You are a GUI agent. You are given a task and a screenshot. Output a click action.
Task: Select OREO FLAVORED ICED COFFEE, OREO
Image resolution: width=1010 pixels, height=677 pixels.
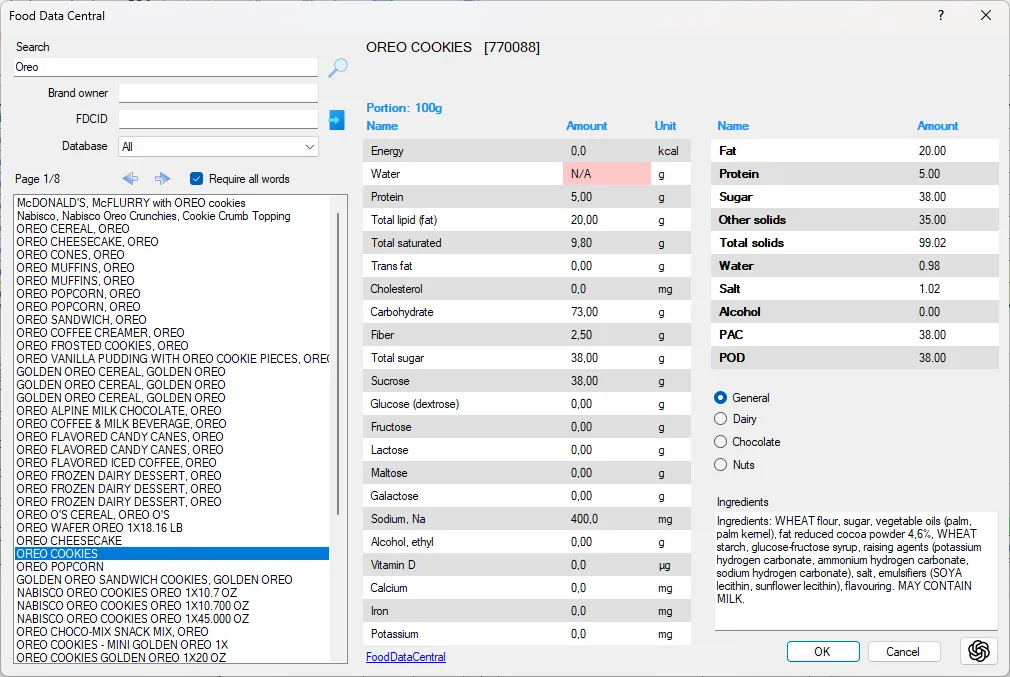(x=117, y=462)
